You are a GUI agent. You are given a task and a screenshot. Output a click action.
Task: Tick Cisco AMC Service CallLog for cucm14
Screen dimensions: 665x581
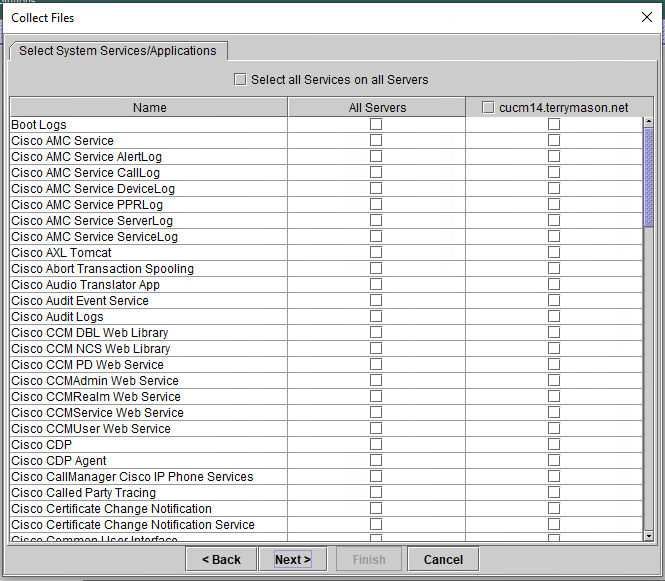(554, 173)
